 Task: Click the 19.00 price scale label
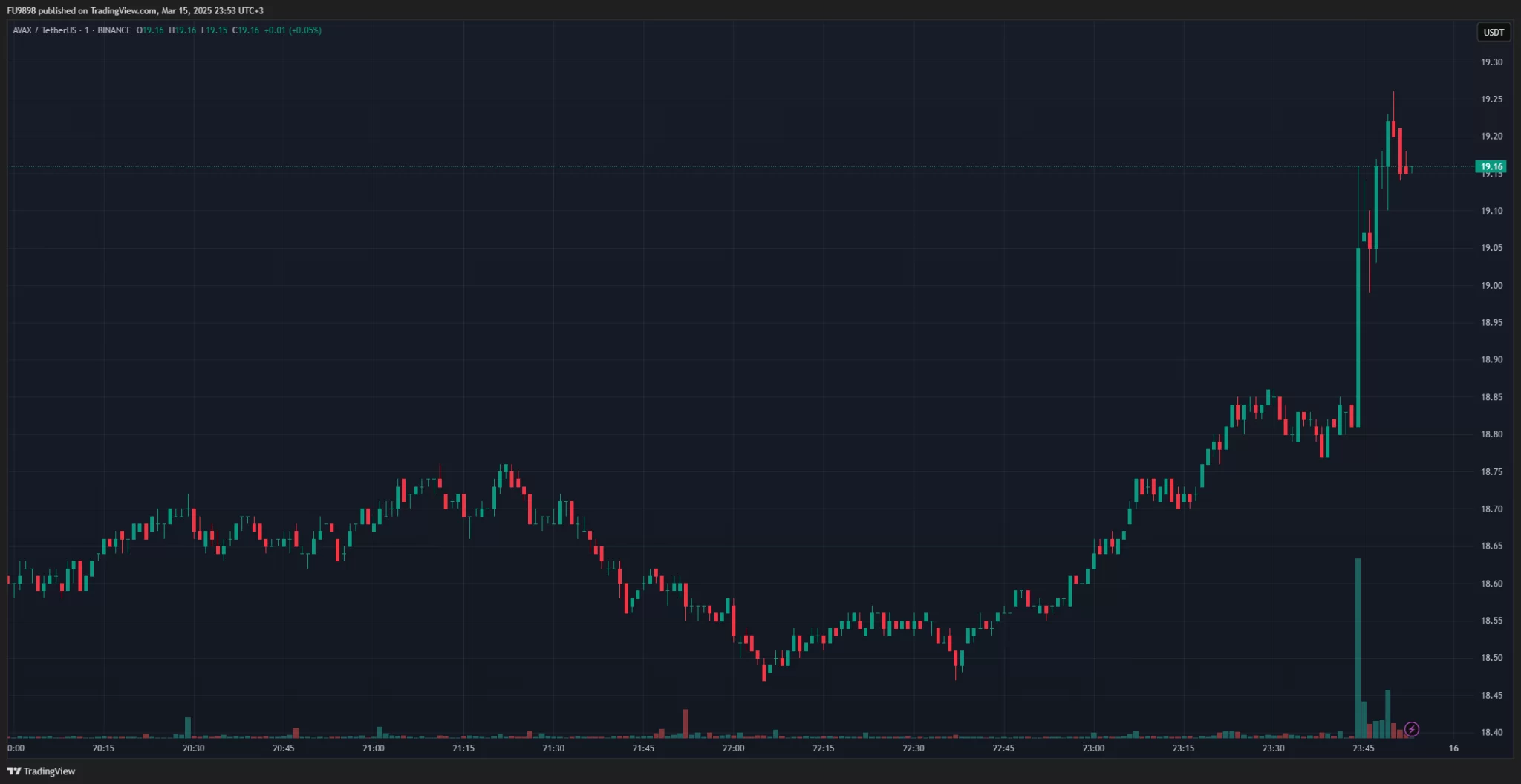[x=1491, y=286]
